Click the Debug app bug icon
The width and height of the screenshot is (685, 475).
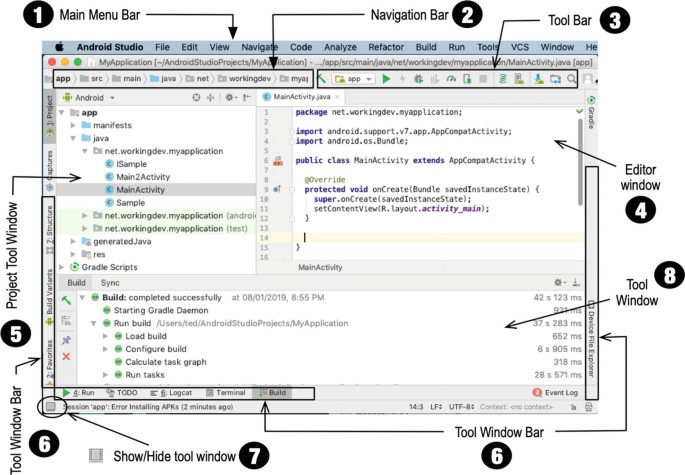click(420, 78)
